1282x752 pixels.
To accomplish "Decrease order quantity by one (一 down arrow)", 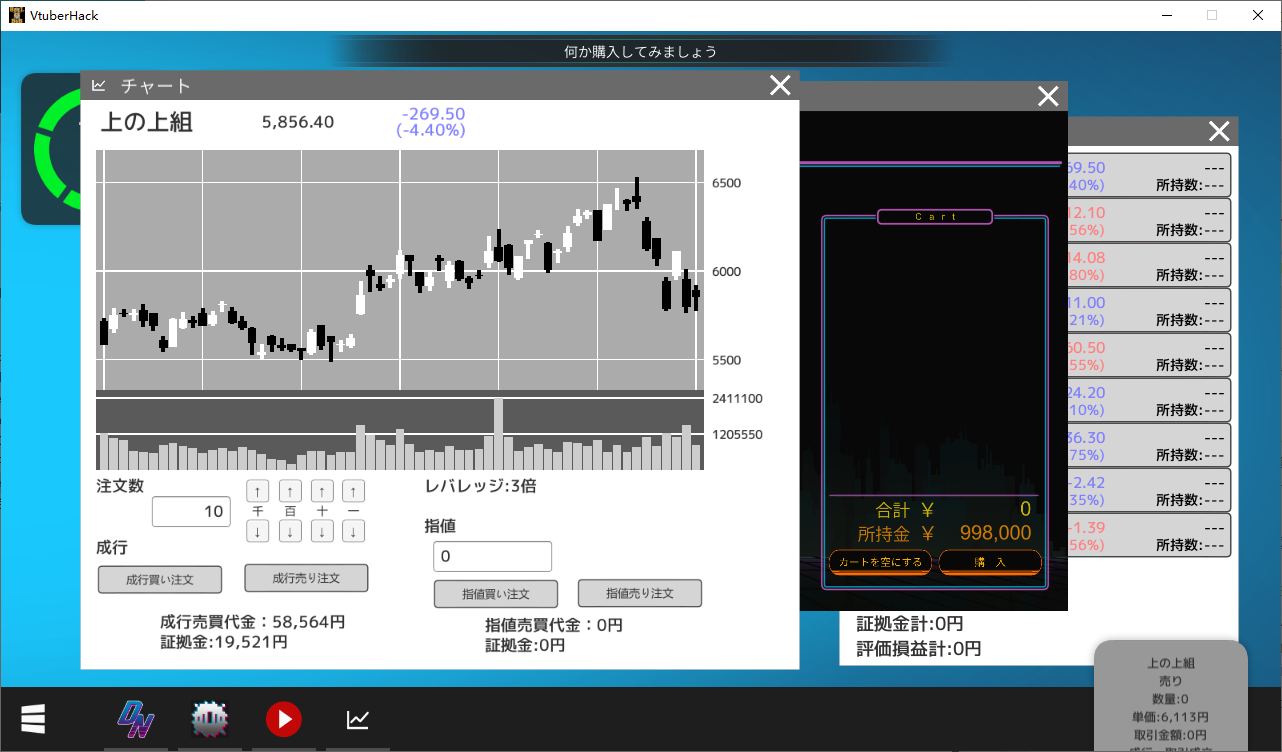I will click(x=353, y=532).
